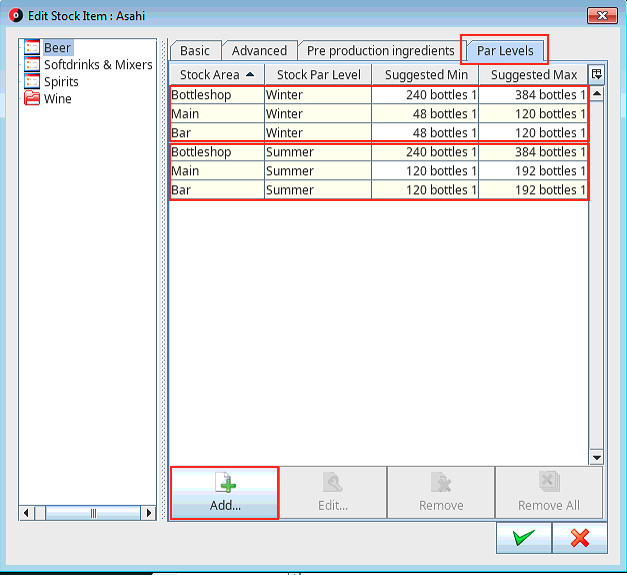Click the red X cancel button
The image size is (627, 575).
(580, 538)
